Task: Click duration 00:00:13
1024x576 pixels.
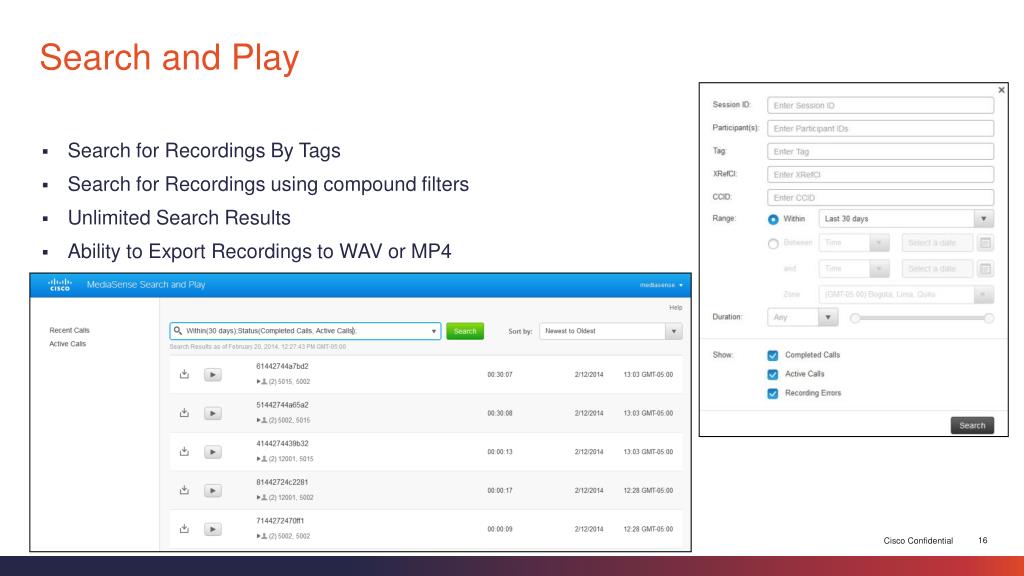Action: click(x=500, y=452)
